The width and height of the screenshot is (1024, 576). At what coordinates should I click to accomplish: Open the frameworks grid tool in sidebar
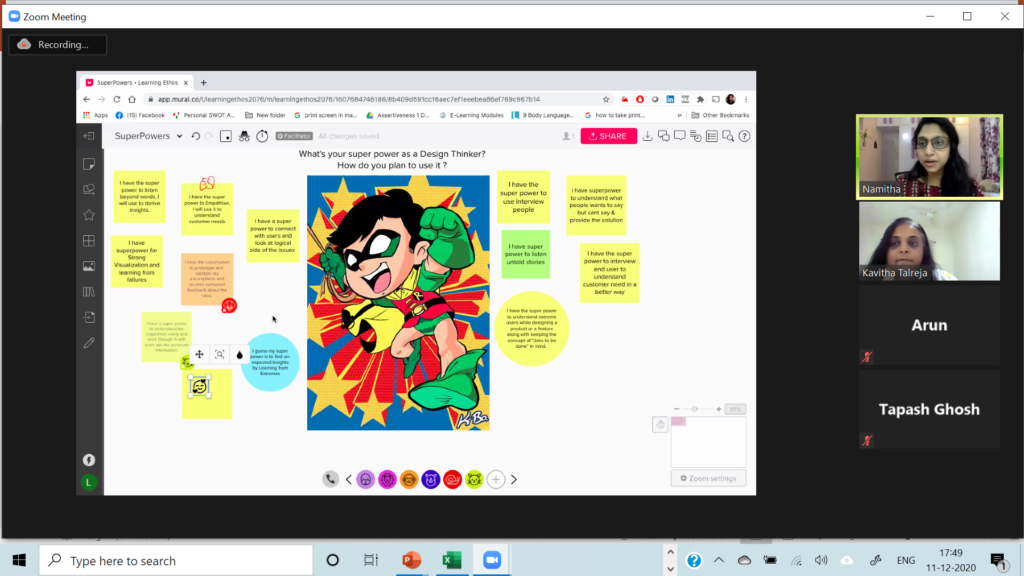point(89,241)
